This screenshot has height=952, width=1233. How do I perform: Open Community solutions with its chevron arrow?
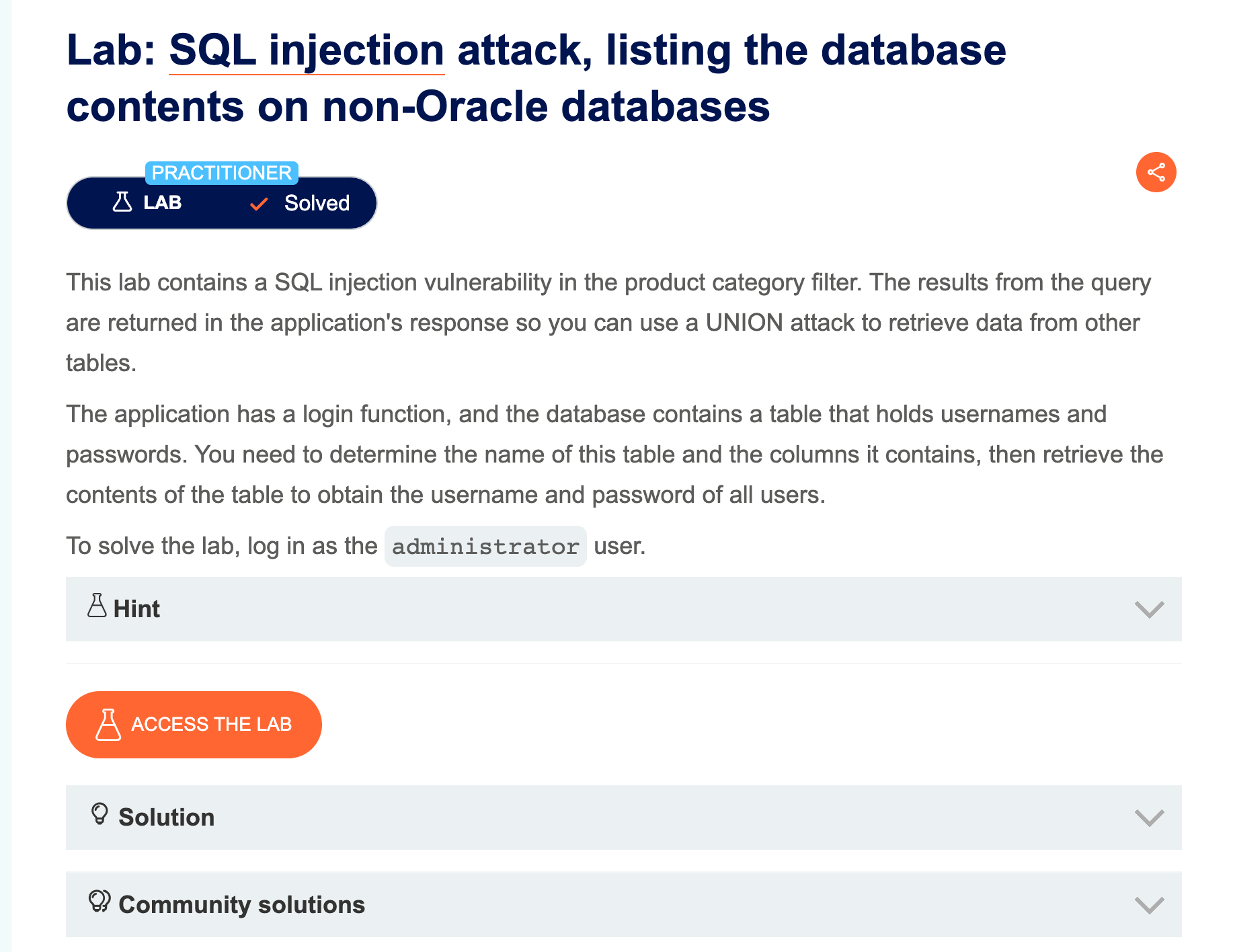[x=1149, y=905]
